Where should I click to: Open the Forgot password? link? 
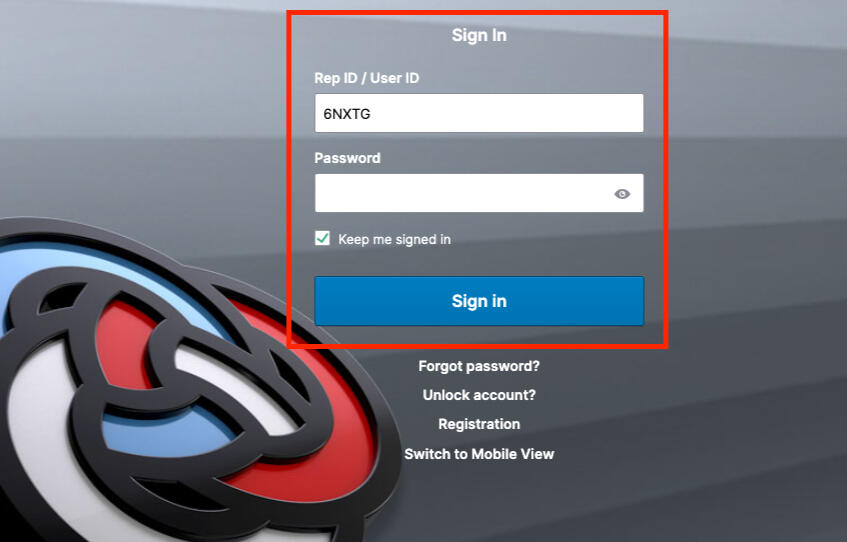point(479,366)
